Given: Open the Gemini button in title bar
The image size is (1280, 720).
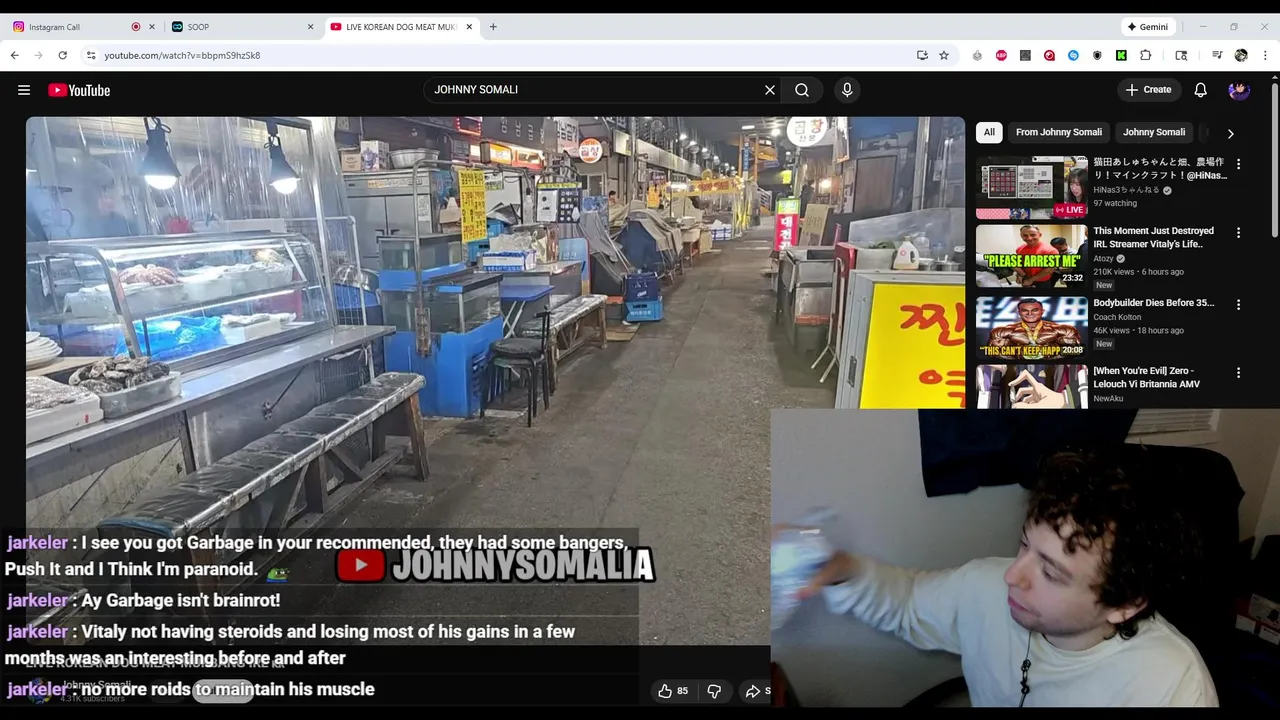Looking at the screenshot, I should [1147, 27].
